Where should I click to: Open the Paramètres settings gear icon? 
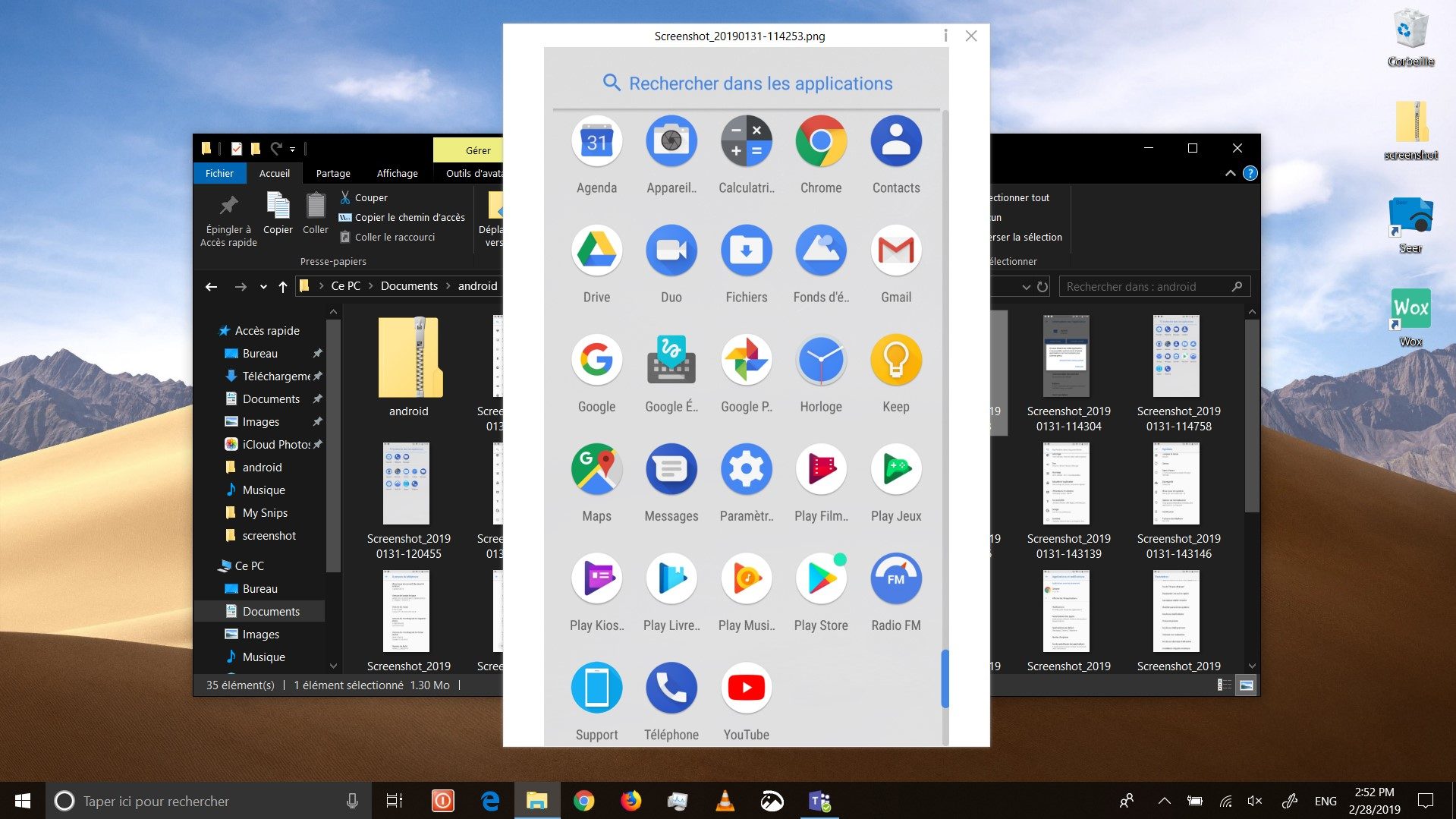click(746, 469)
